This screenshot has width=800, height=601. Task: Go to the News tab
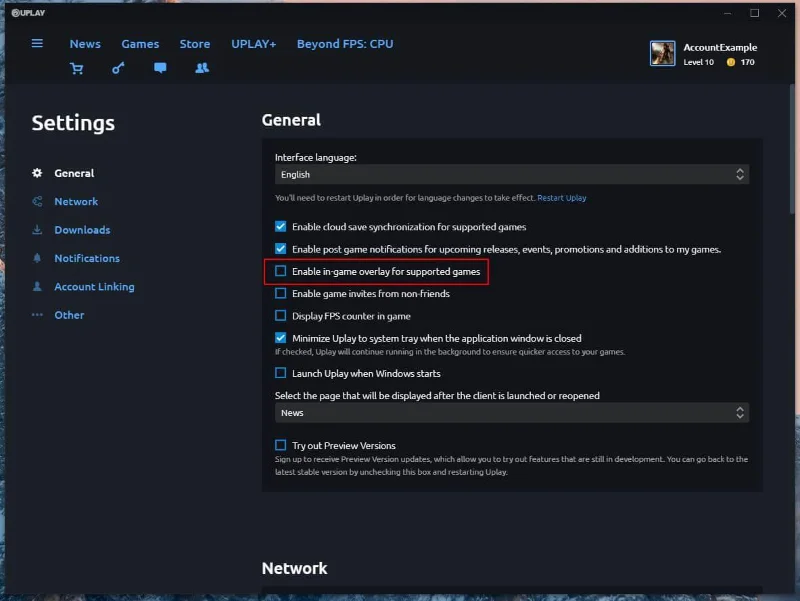coord(85,44)
